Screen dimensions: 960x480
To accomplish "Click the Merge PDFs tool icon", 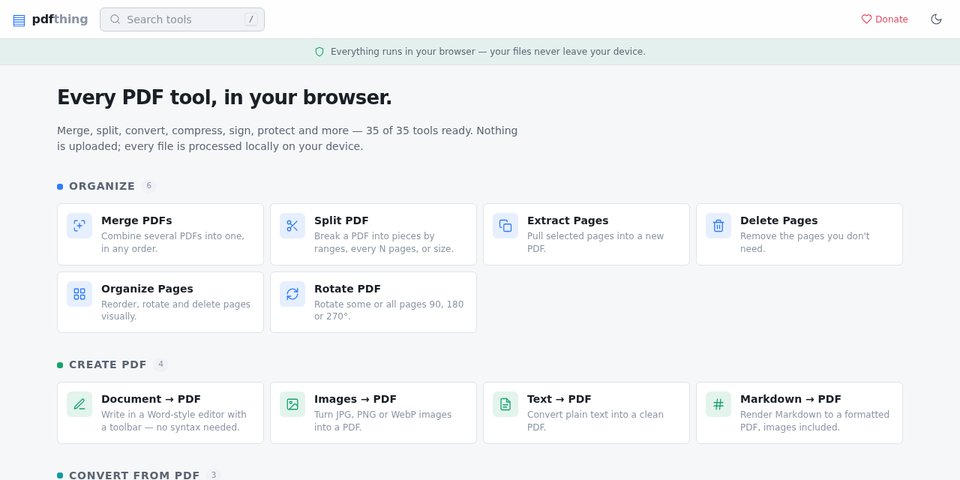I will [x=80, y=226].
